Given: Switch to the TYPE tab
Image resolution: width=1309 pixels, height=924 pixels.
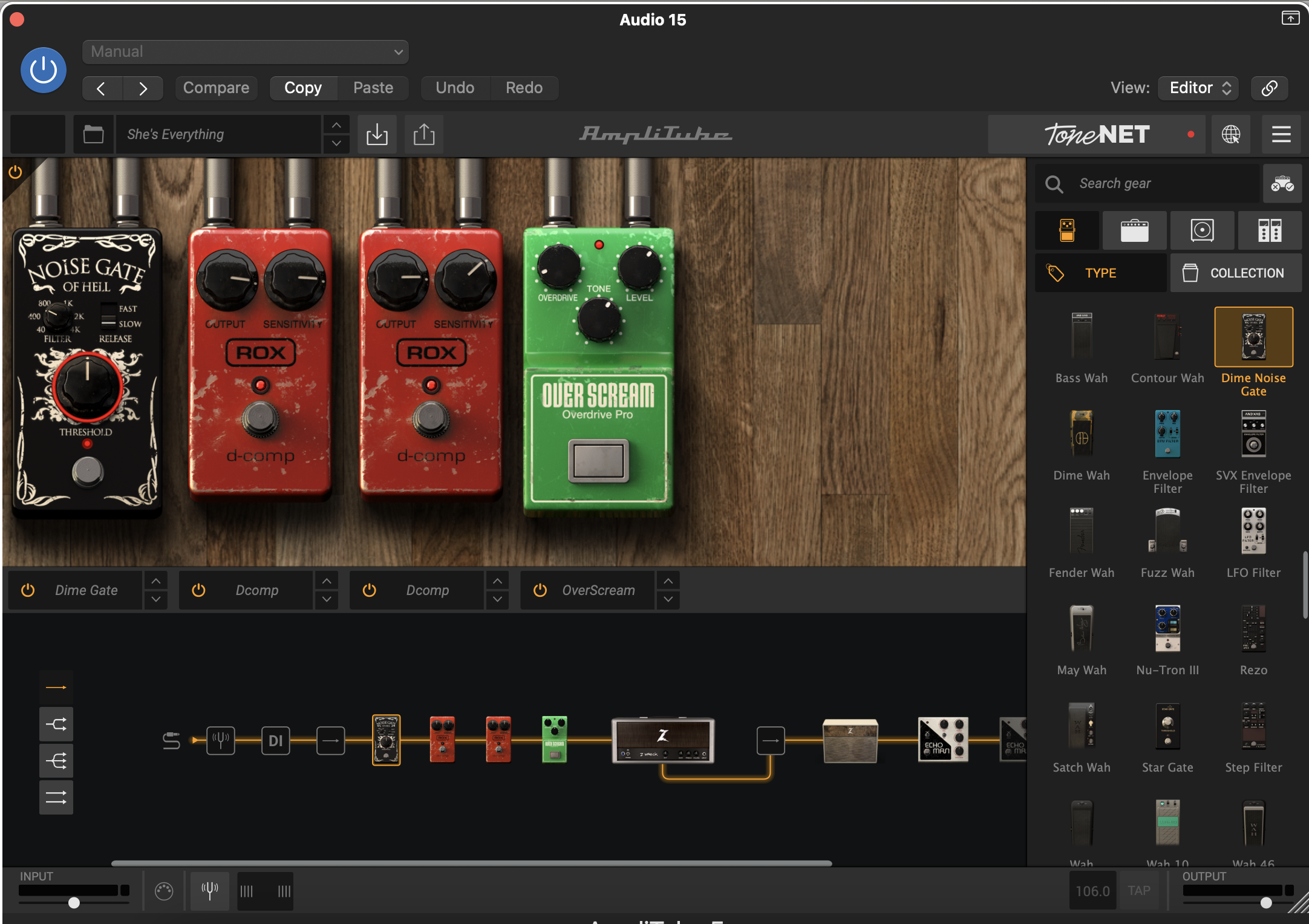Looking at the screenshot, I should tap(1101, 273).
